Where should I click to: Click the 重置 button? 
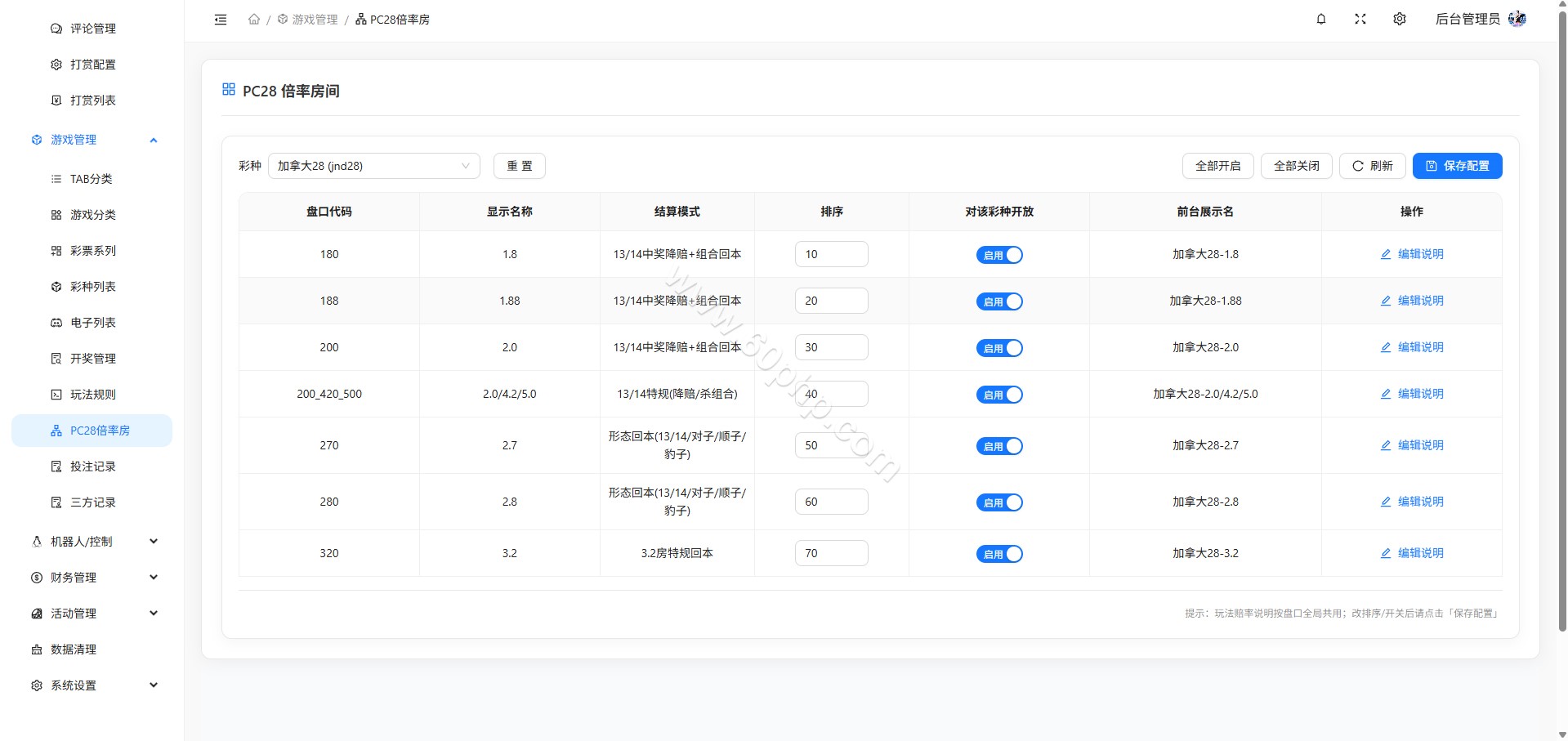coord(520,166)
